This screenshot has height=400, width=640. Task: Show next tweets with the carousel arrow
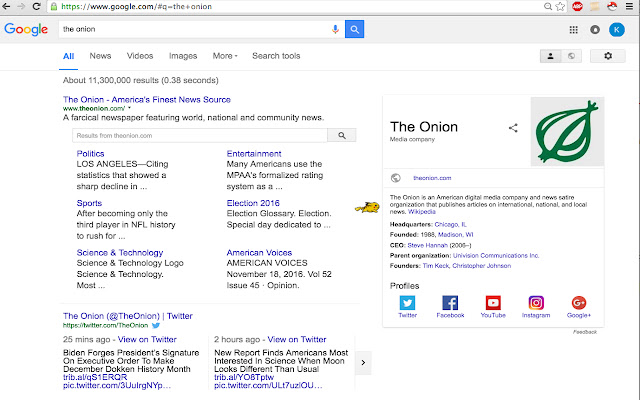[363, 362]
